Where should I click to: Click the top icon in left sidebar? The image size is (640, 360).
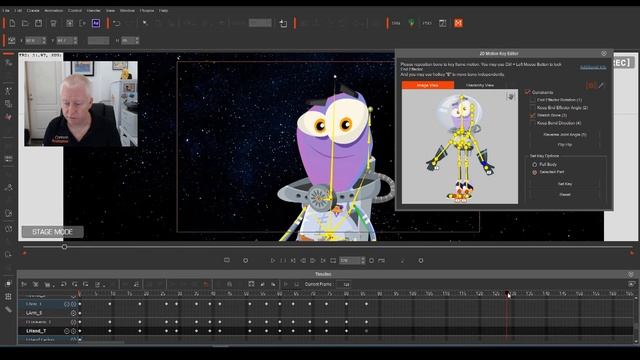pos(8,62)
